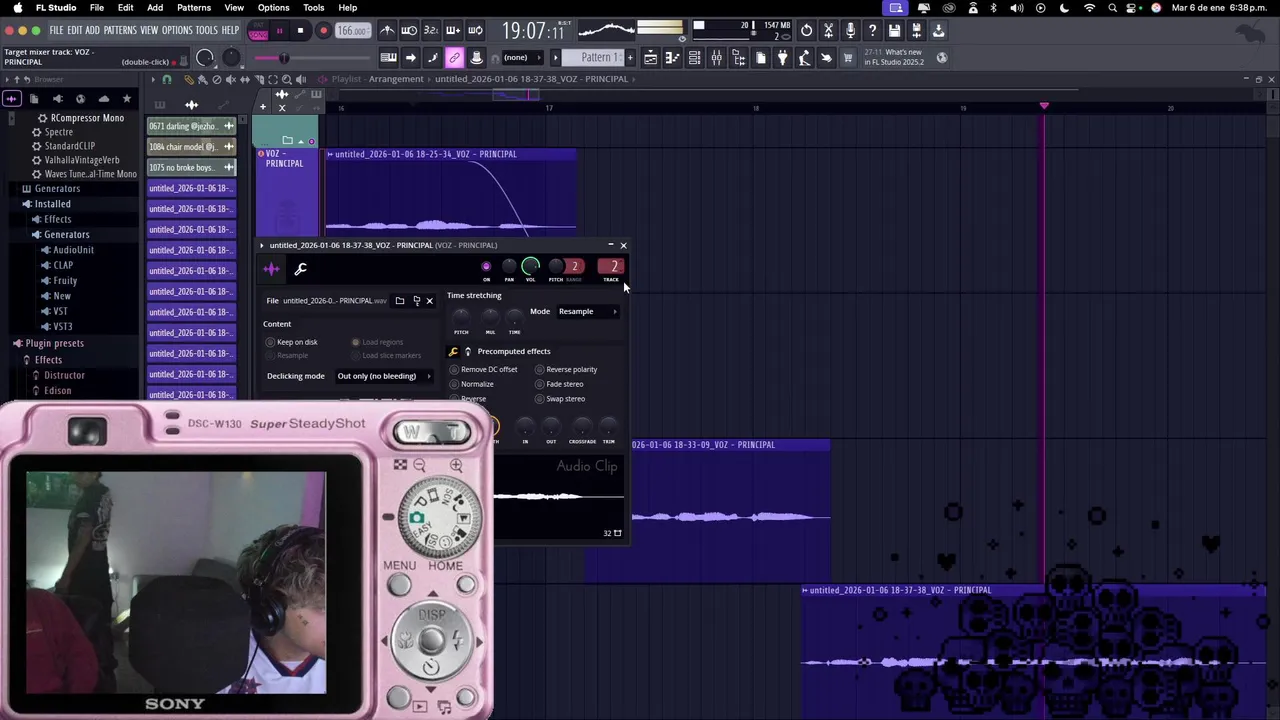Open the mixer window icon
Image resolution: width=1280 pixels, height=720 pixels.
click(x=716, y=58)
